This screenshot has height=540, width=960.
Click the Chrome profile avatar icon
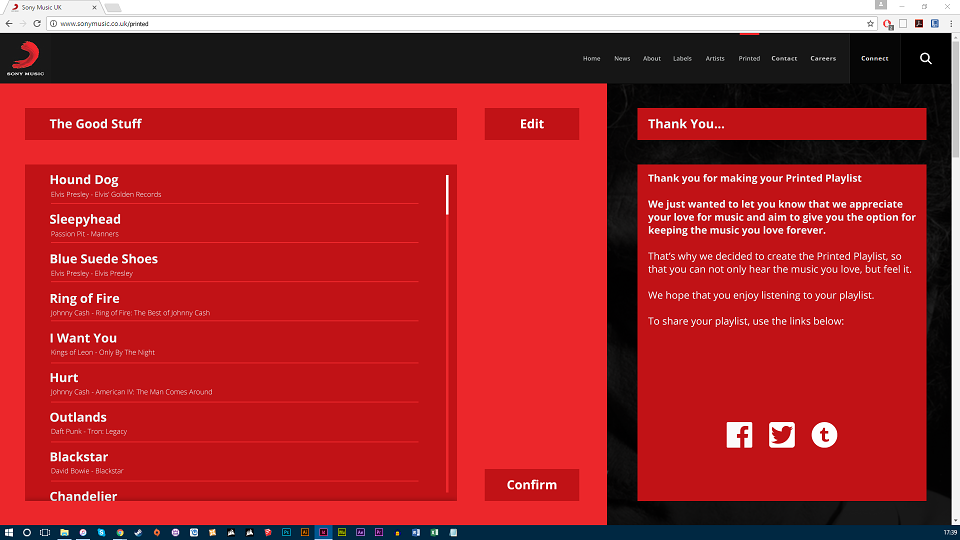pos(881,5)
